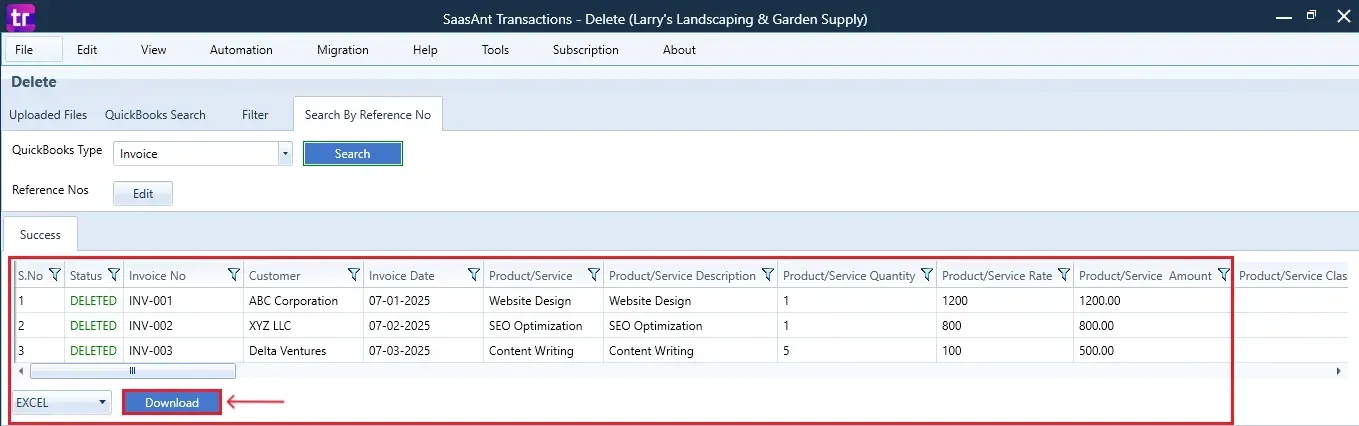Filter the Status column
1359x426 pixels.
(x=114, y=275)
